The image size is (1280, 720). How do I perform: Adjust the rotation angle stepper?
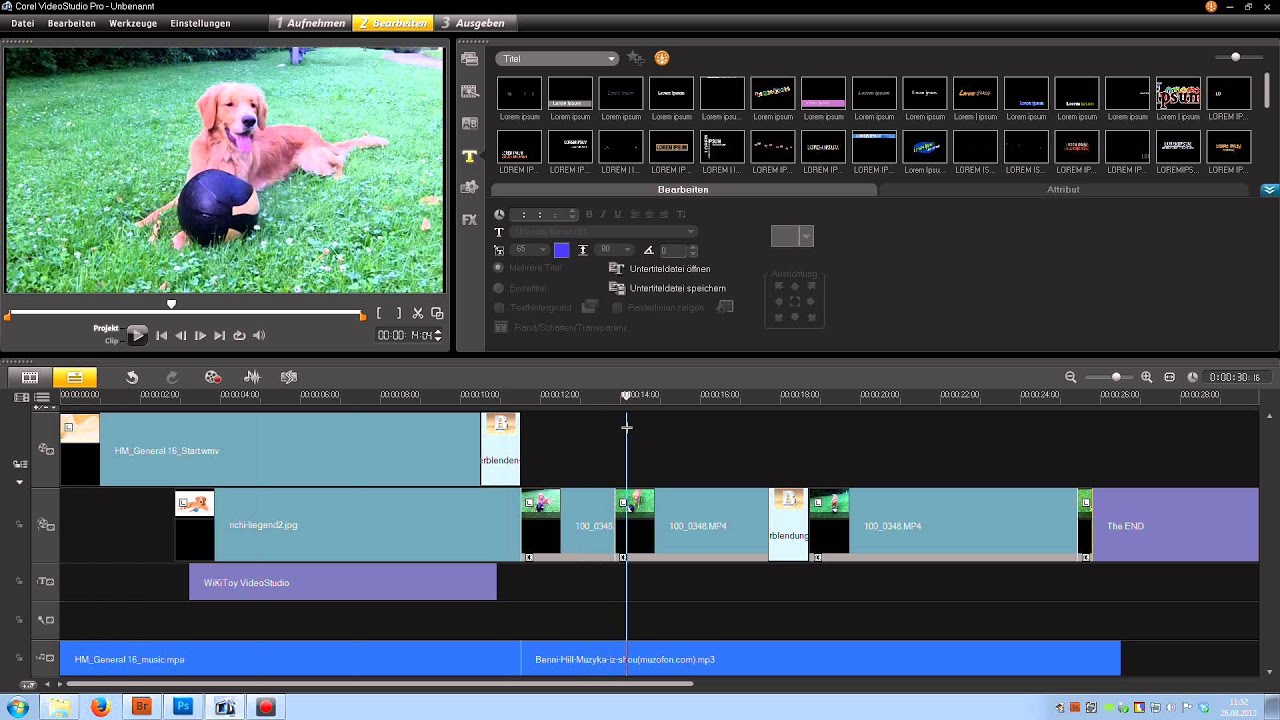pyautogui.click(x=692, y=250)
